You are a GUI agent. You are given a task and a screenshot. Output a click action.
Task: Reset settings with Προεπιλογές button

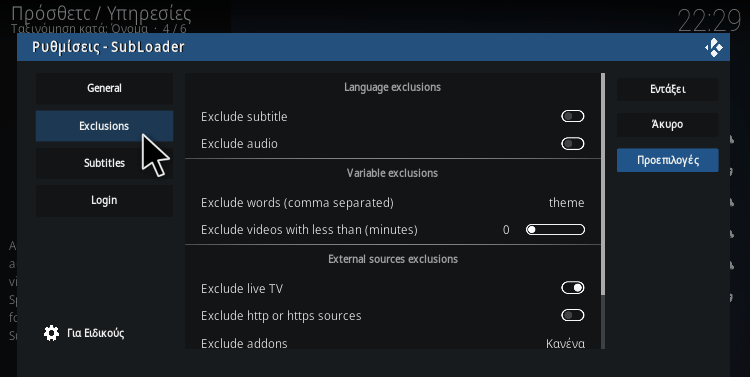pyautogui.click(x=668, y=160)
